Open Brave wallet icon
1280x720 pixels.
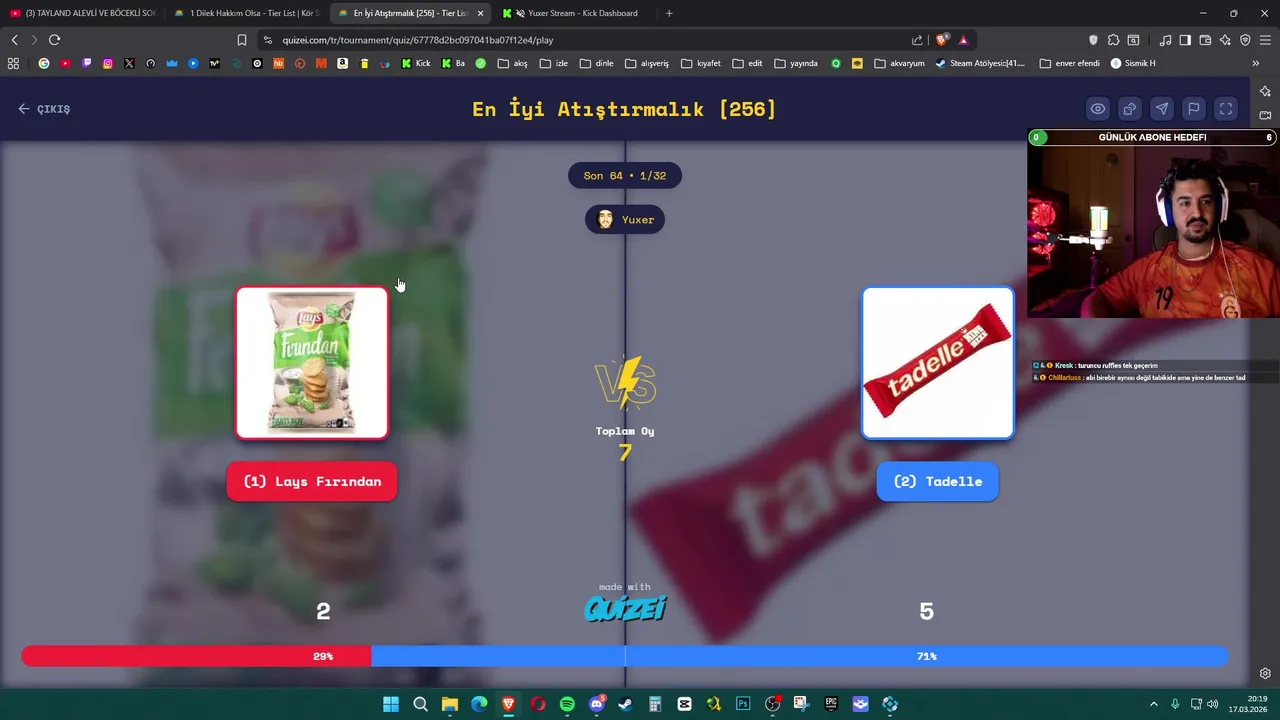click(1205, 40)
